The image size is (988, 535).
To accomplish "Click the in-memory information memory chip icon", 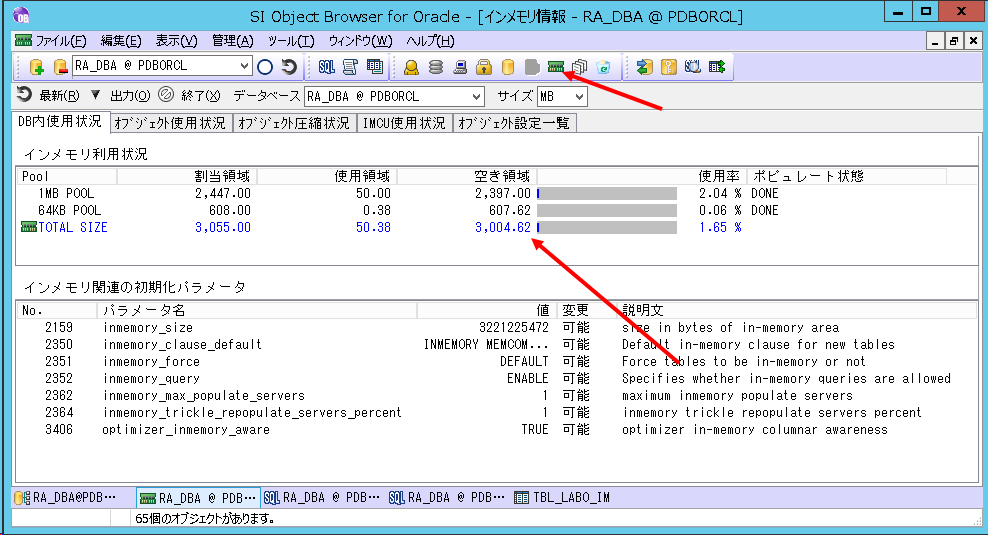I will click(556, 67).
